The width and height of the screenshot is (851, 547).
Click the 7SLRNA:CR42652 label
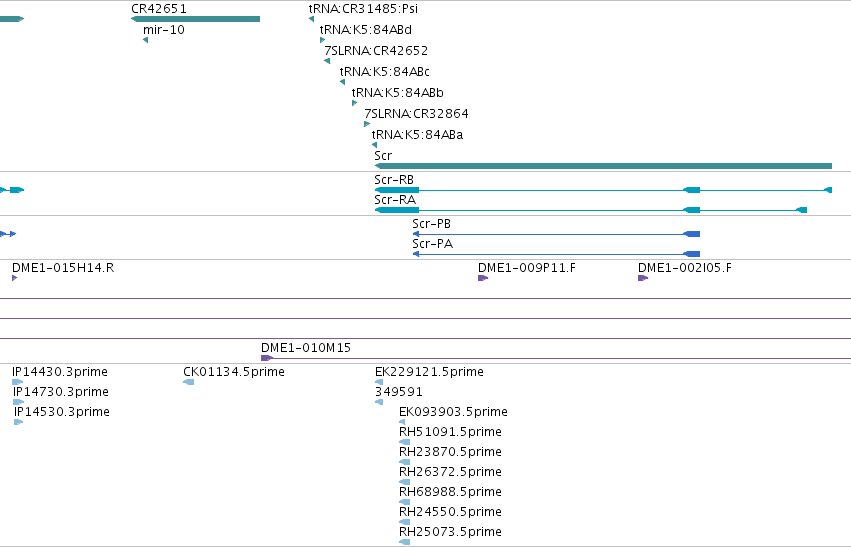click(376, 51)
